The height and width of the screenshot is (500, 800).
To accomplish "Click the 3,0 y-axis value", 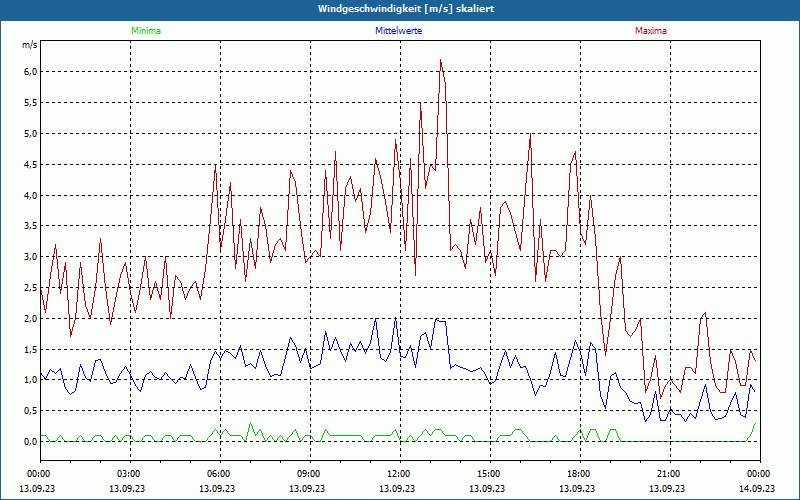I will pos(31,257).
